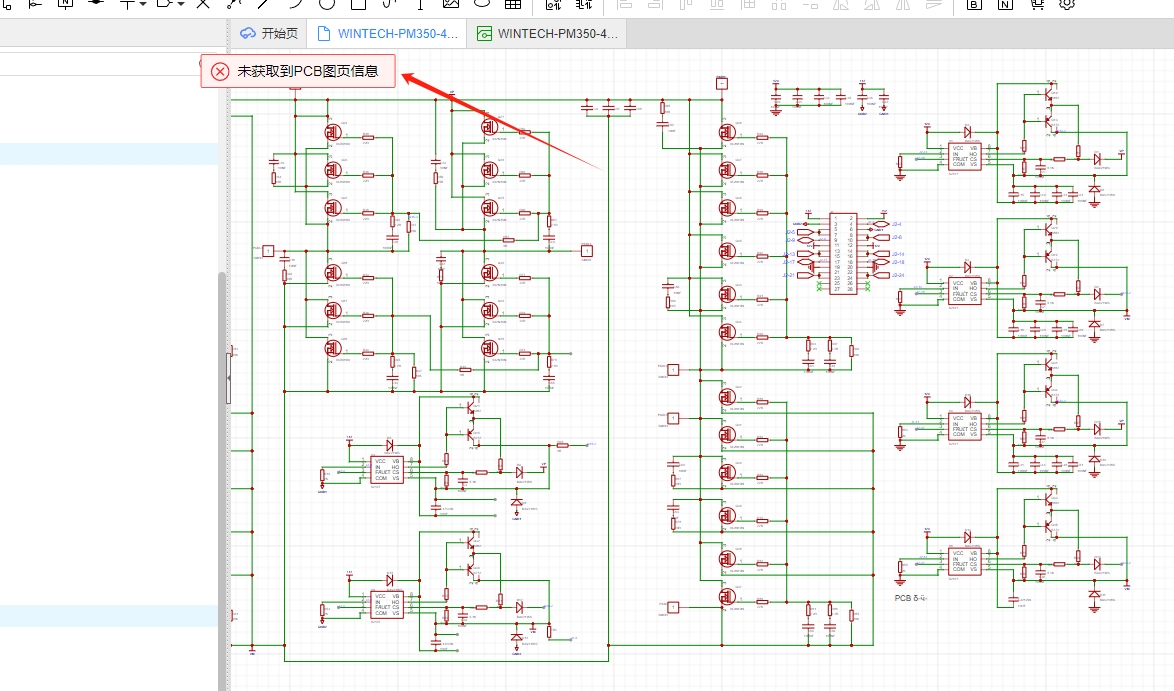Select the first highlighted row in left panel
Screen dimensions: 1174x691
tap(109, 154)
